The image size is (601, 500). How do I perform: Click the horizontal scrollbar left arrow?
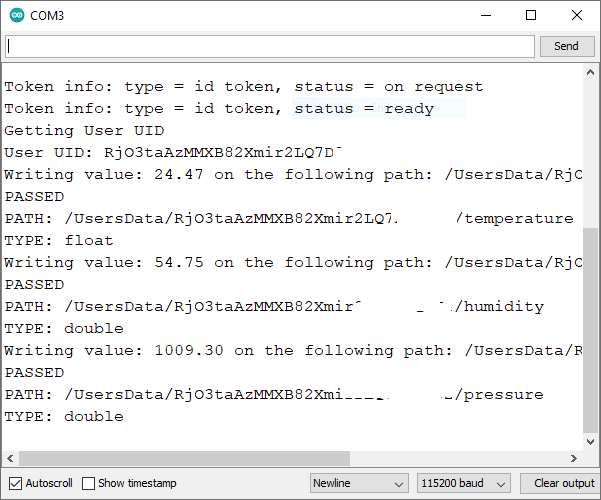point(10,459)
